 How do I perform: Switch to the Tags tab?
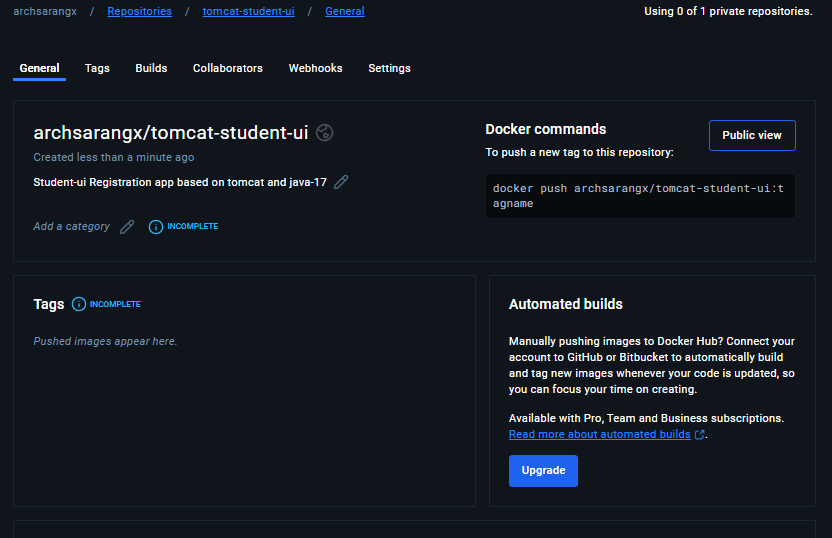click(97, 68)
